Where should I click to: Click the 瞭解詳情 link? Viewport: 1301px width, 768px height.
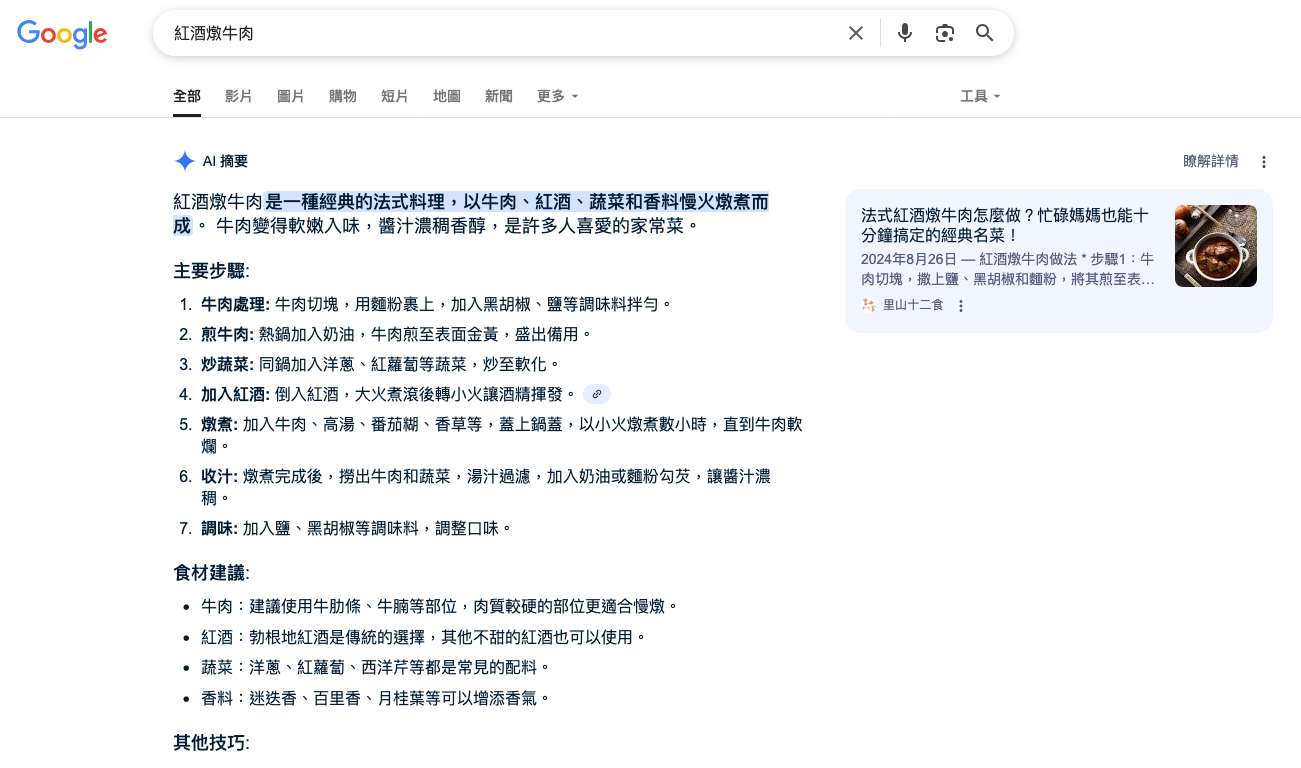tap(1211, 161)
